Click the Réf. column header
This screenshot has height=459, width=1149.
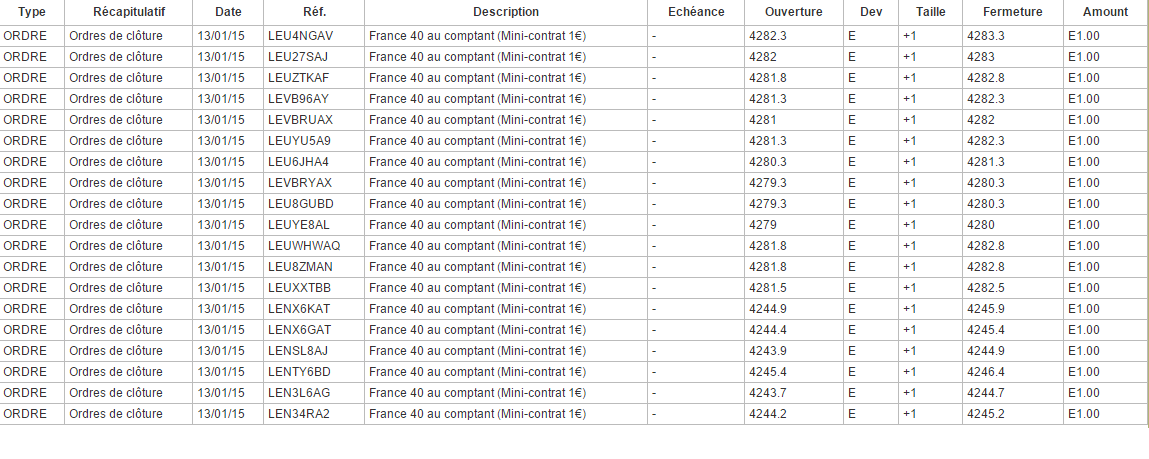tap(314, 12)
